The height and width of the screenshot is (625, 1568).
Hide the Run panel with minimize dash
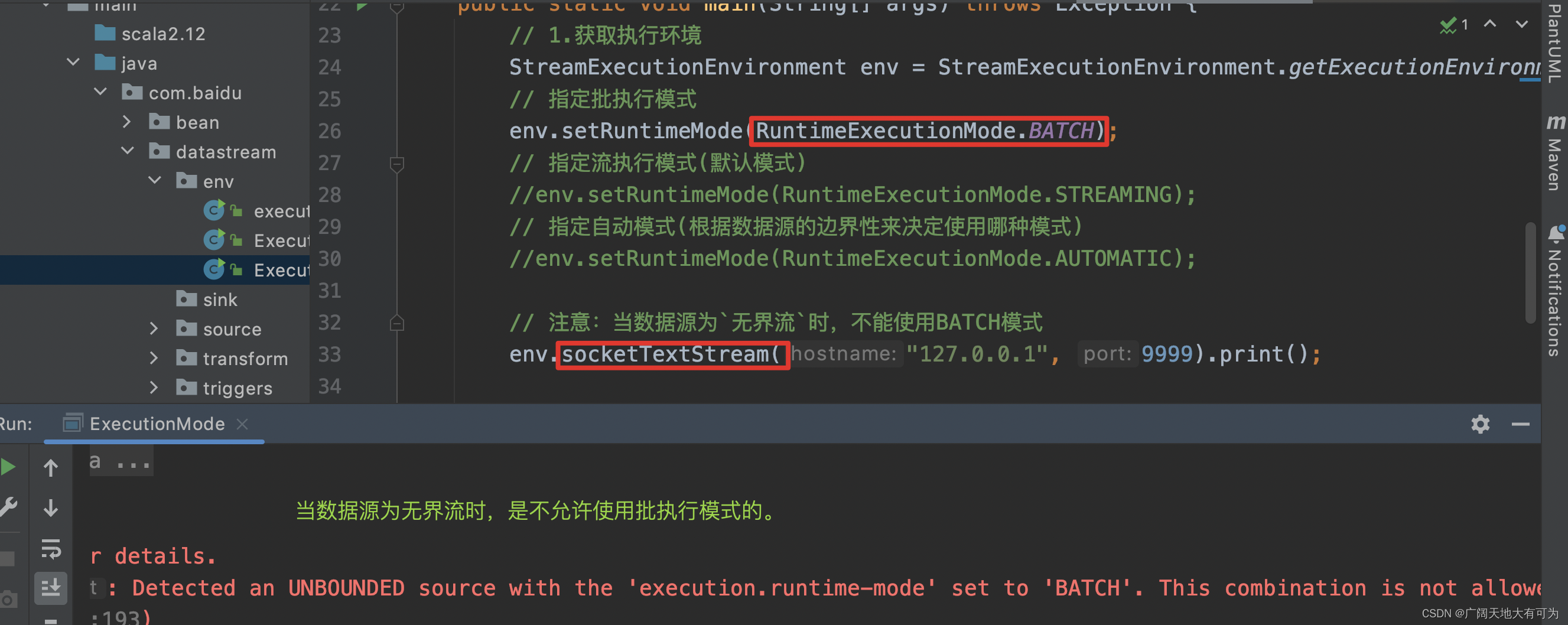point(1520,424)
